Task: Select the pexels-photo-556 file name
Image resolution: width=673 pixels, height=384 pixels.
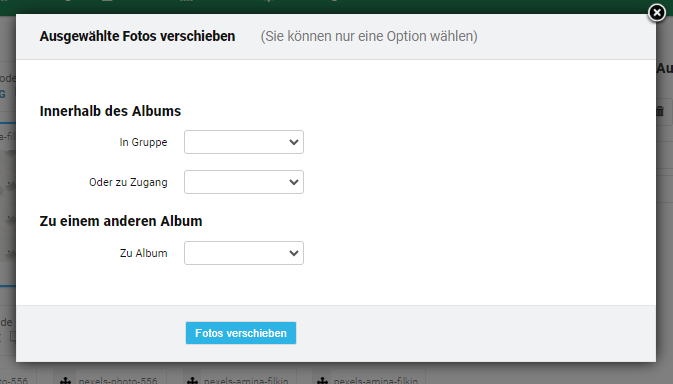Action: coord(118,381)
